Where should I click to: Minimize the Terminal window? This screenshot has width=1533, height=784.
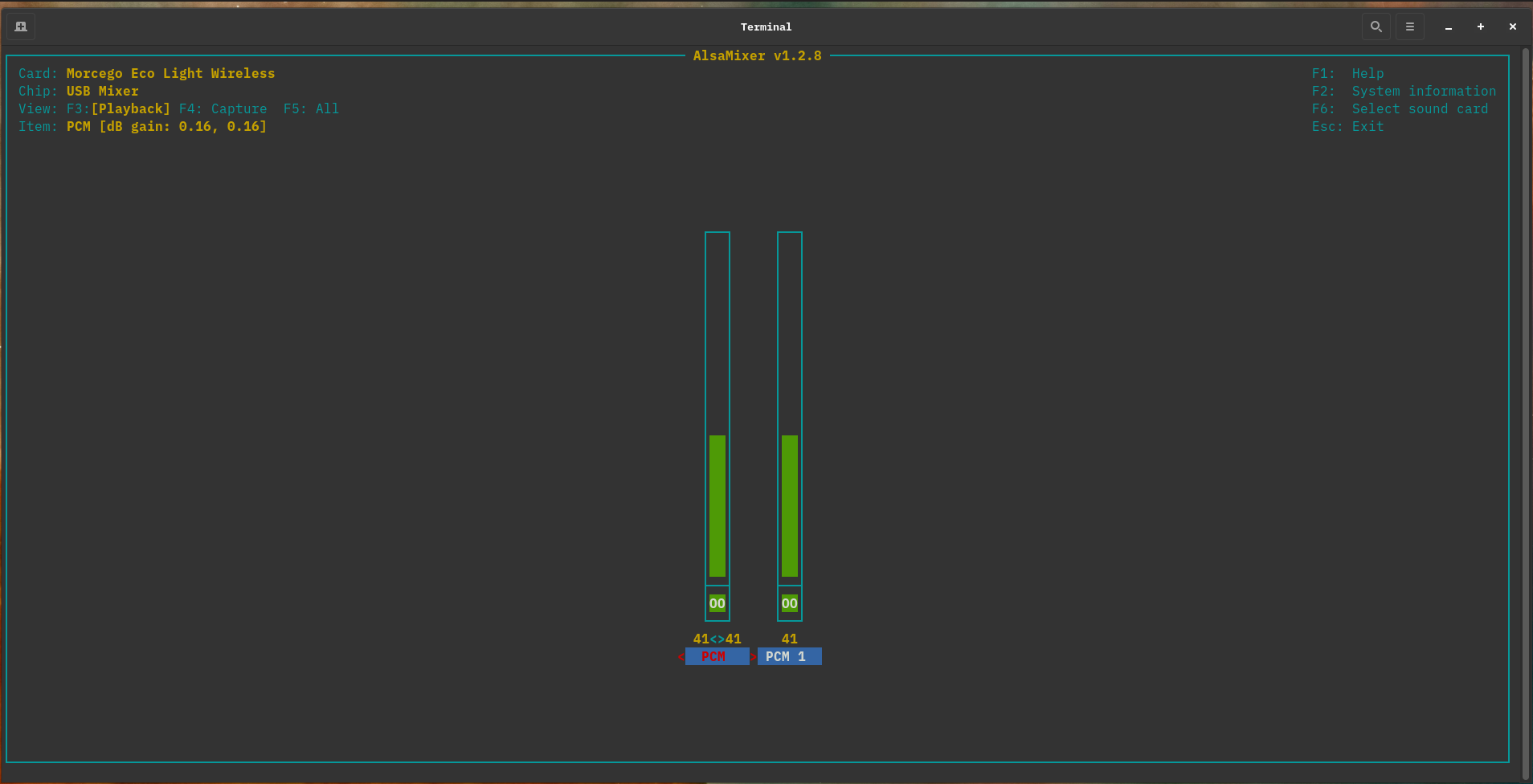1448,27
